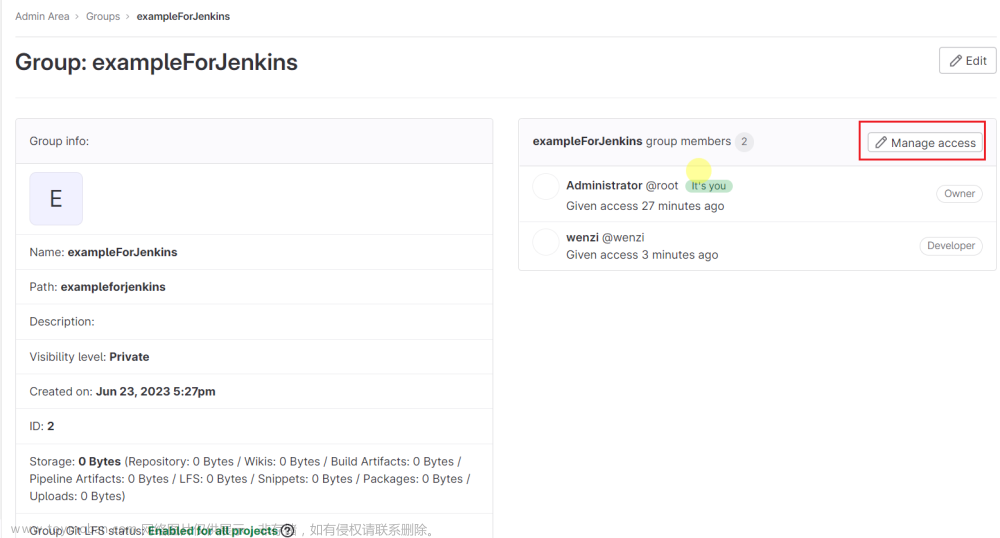This screenshot has width=1000, height=538.
Task: Select the exampleForJenkins group members title
Action: click(x=631, y=142)
